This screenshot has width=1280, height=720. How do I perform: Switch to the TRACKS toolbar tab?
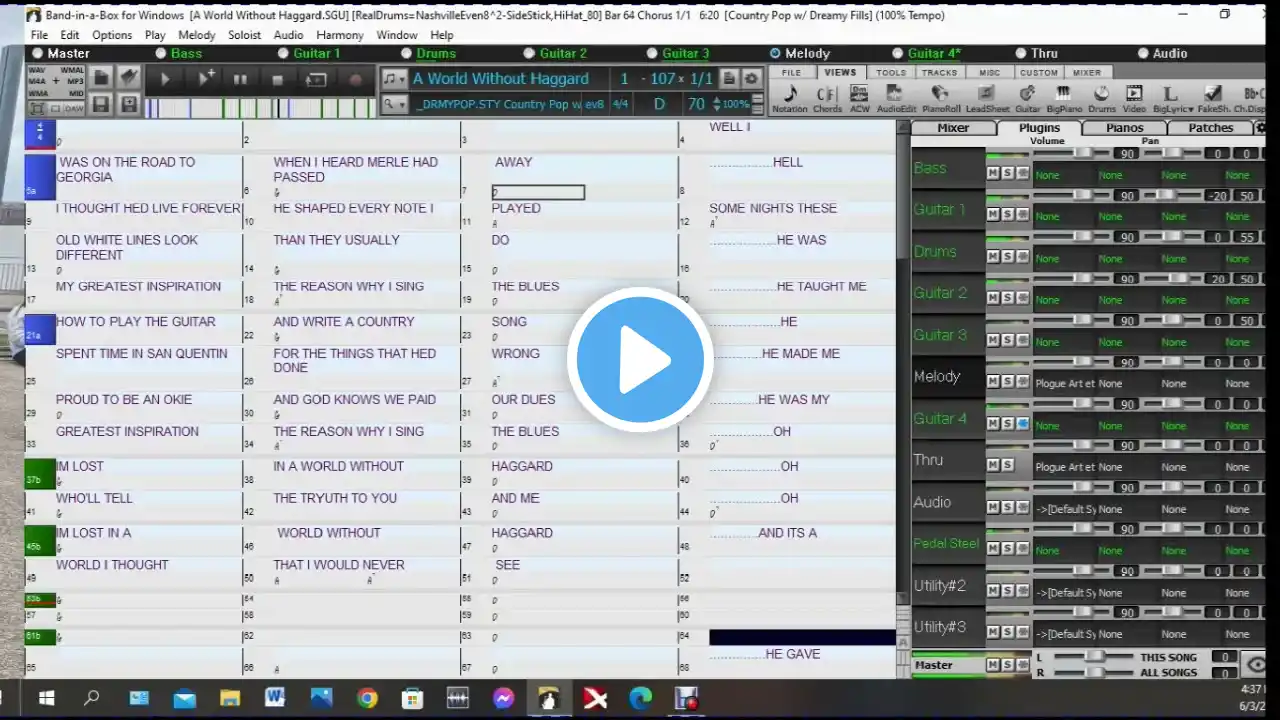[939, 72]
